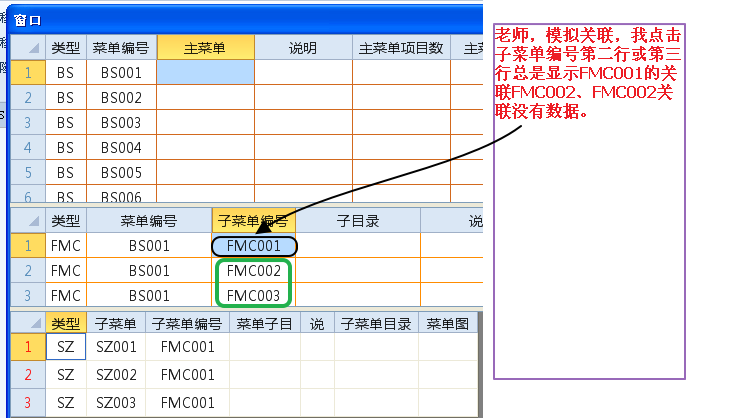Image resolution: width=735 pixels, height=418 pixels.
Task: Sort by 类型 header in the BS grid
Action: coord(66,47)
